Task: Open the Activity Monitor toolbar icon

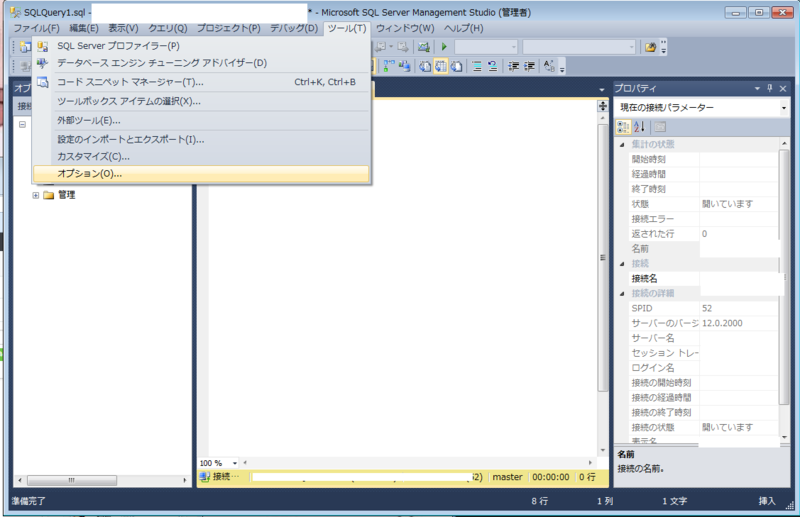Action: pyautogui.click(x=423, y=47)
